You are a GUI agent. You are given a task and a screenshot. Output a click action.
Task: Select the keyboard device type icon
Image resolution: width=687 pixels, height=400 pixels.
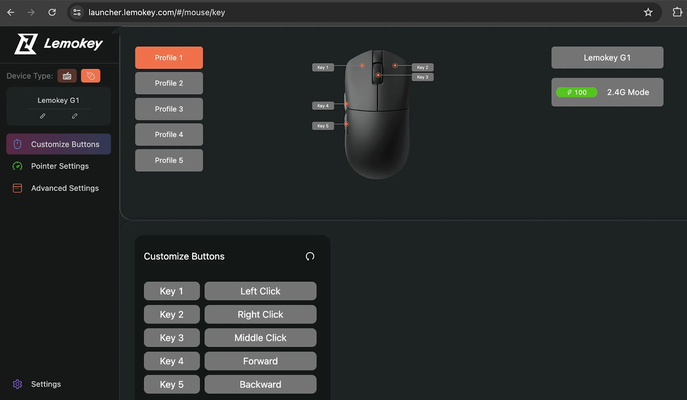67,75
